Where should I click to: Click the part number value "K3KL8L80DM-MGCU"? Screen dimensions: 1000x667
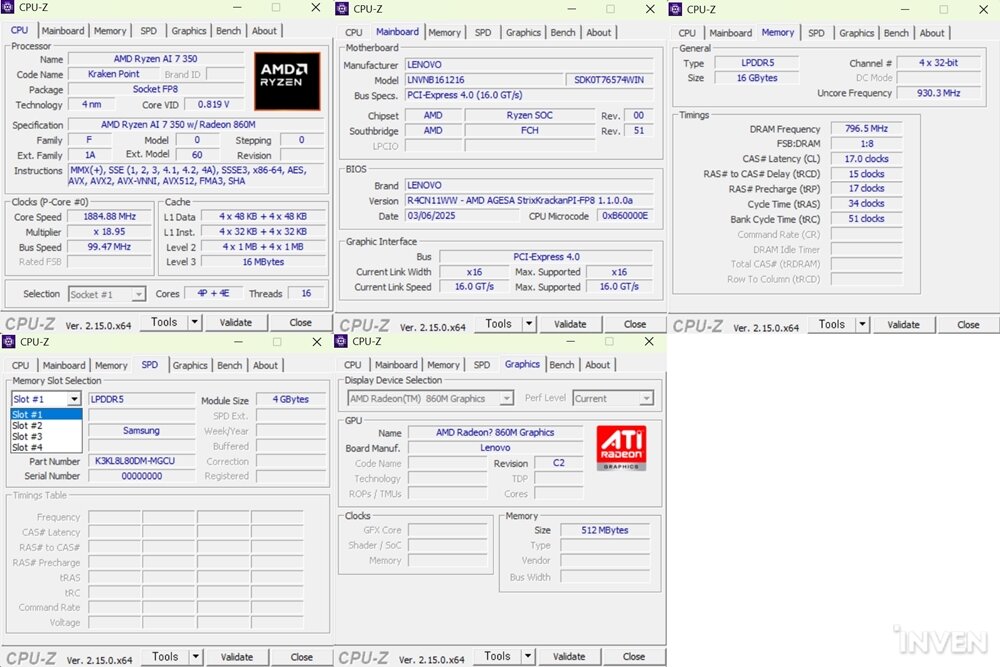pyautogui.click(x=141, y=461)
